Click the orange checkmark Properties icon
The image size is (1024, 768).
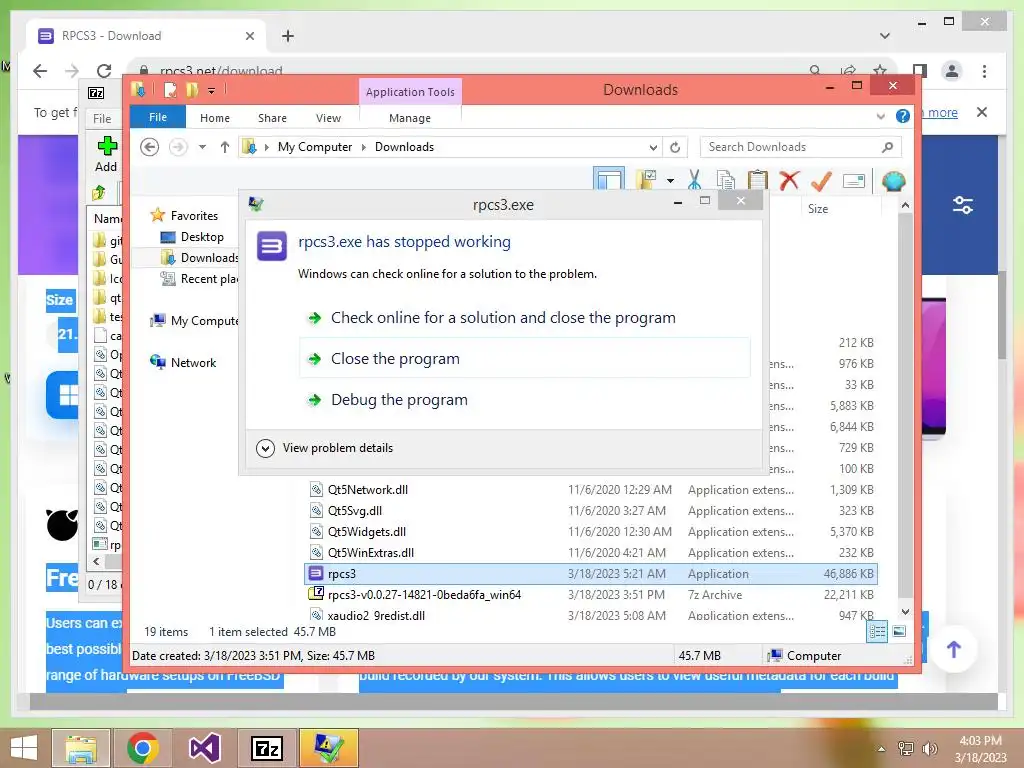(x=821, y=181)
